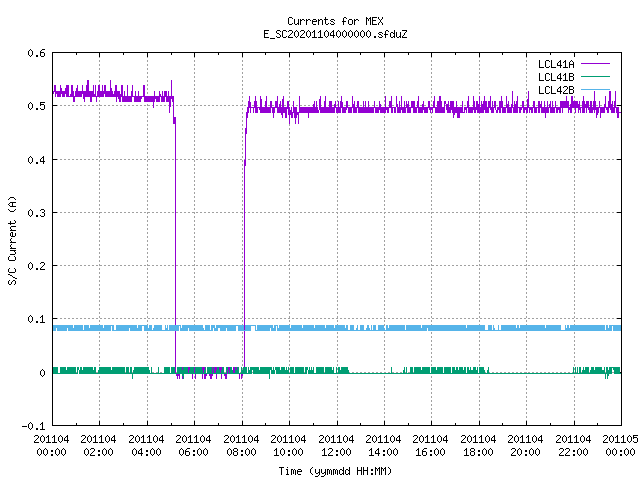The height and width of the screenshot is (480, 640).
Task: Click the 14:00 x-axis time label
Action: click(x=383, y=452)
